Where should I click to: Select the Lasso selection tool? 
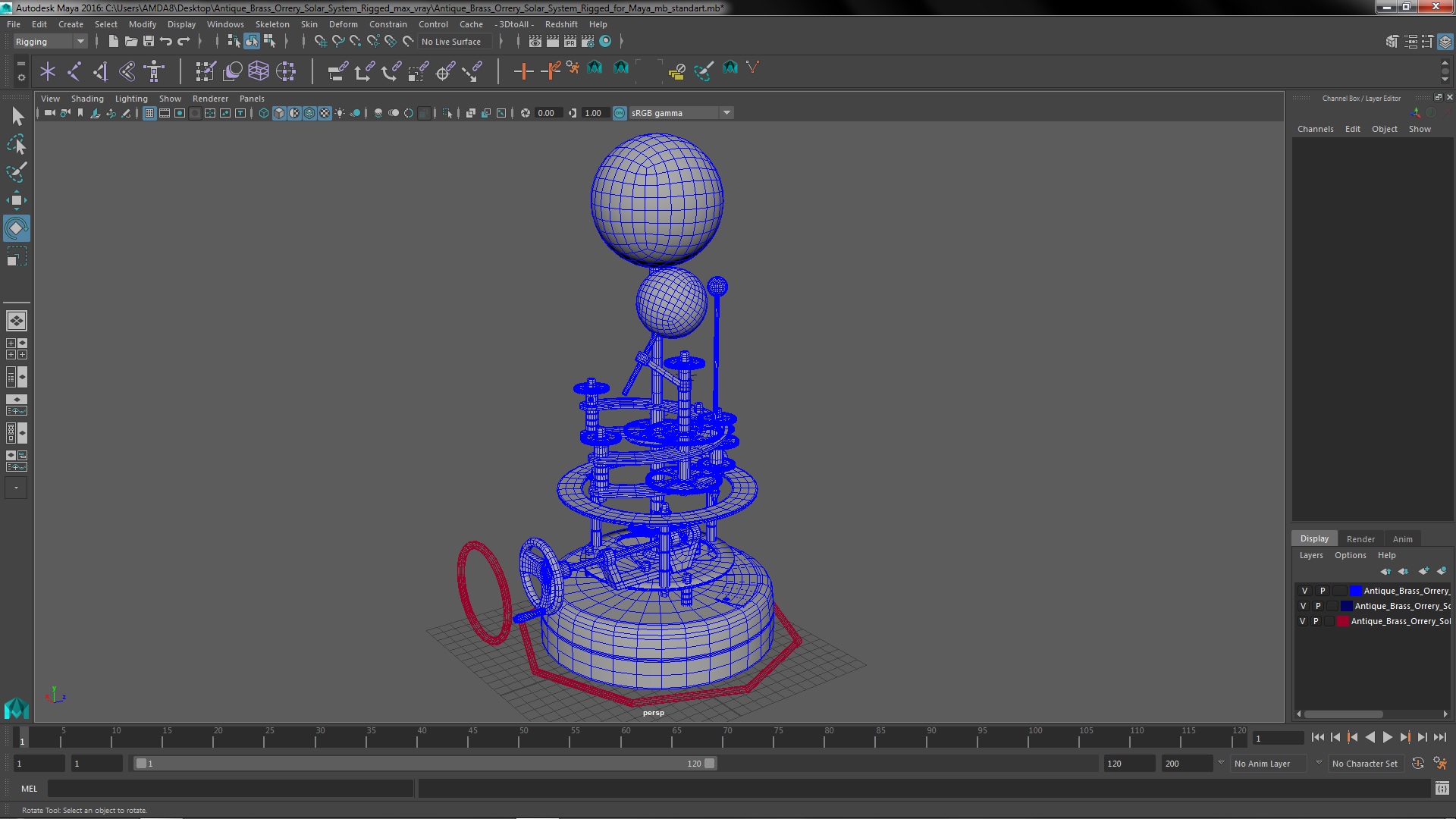[17, 144]
